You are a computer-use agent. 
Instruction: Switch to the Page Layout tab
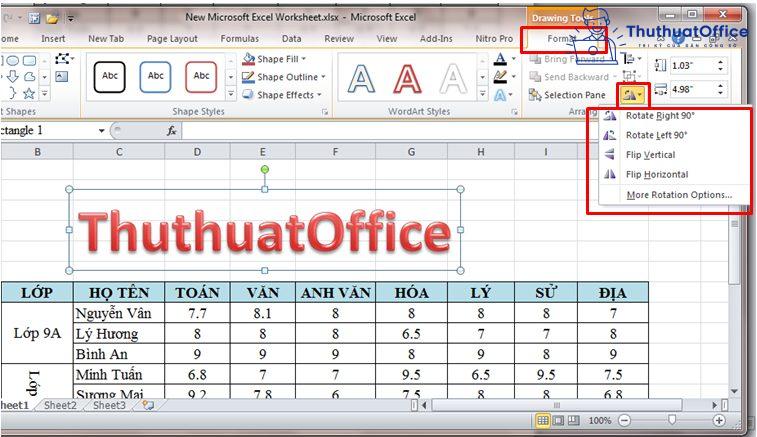tap(172, 39)
